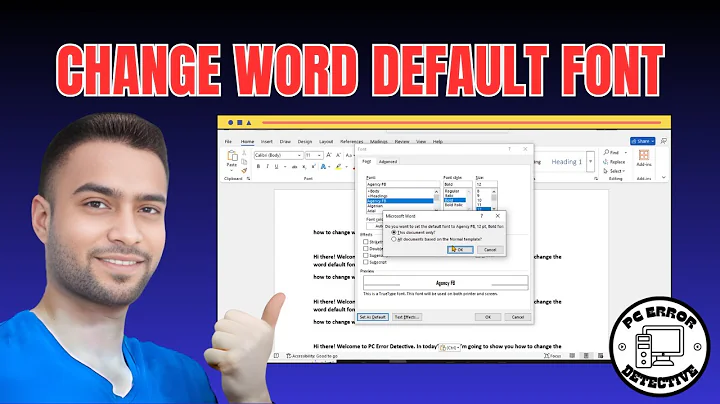Image resolution: width=720 pixels, height=404 pixels.
Task: Select the Format Painter brush icon
Action: pos(244,170)
